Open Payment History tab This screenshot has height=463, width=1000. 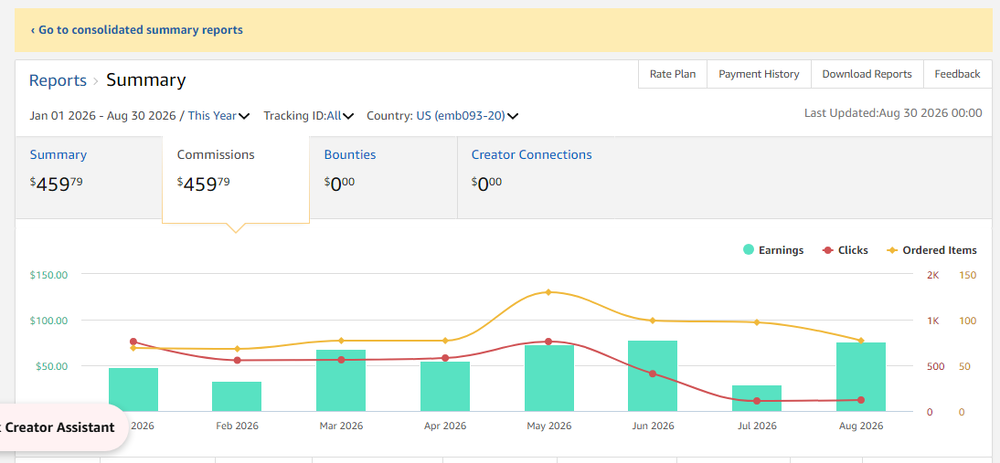[x=759, y=74]
